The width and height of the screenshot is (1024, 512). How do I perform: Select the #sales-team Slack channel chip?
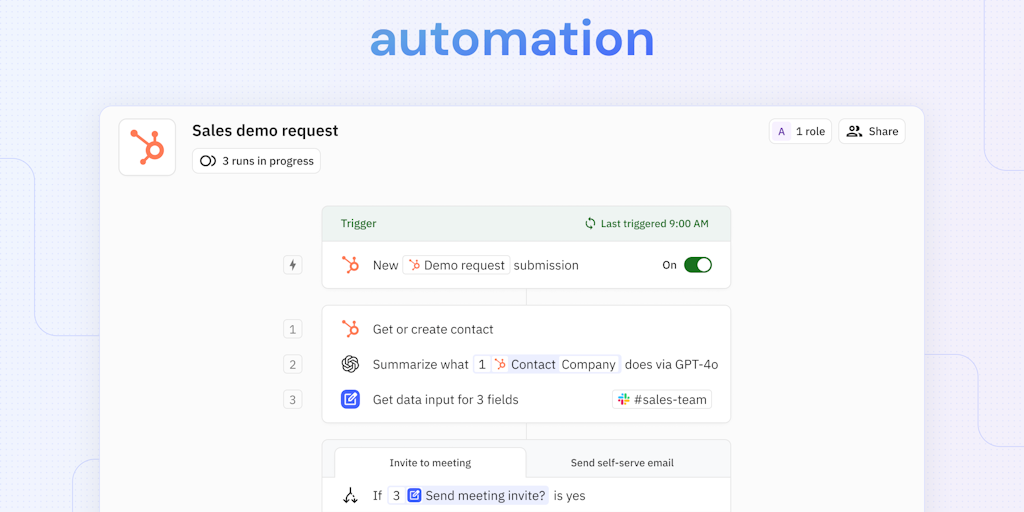662,399
